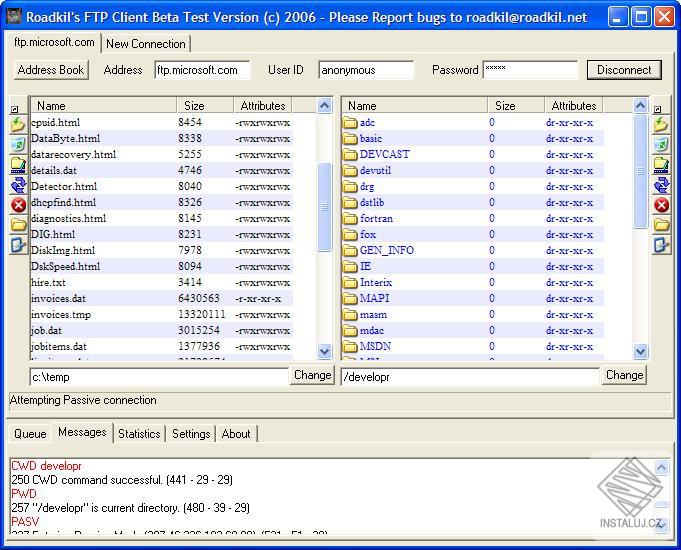
Task: Open the Statistics tab
Action: 139,434
